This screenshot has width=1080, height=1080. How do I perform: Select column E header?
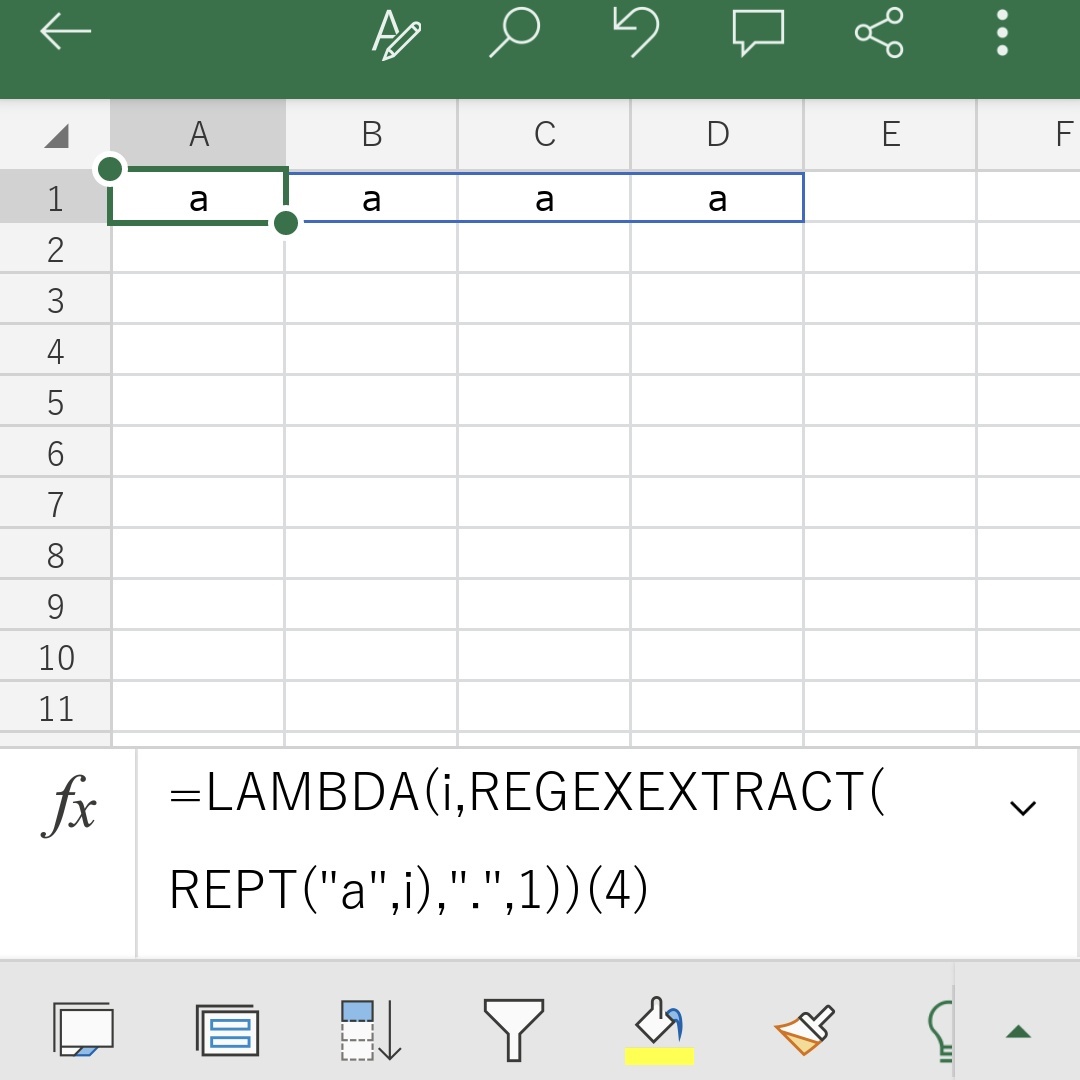[x=891, y=134]
